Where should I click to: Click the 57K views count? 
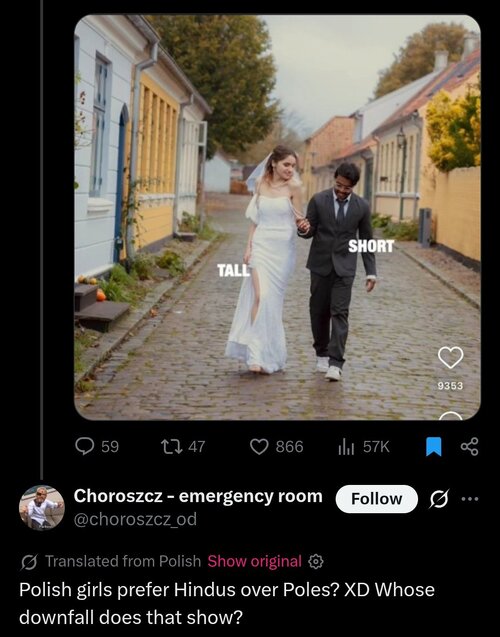point(376,447)
